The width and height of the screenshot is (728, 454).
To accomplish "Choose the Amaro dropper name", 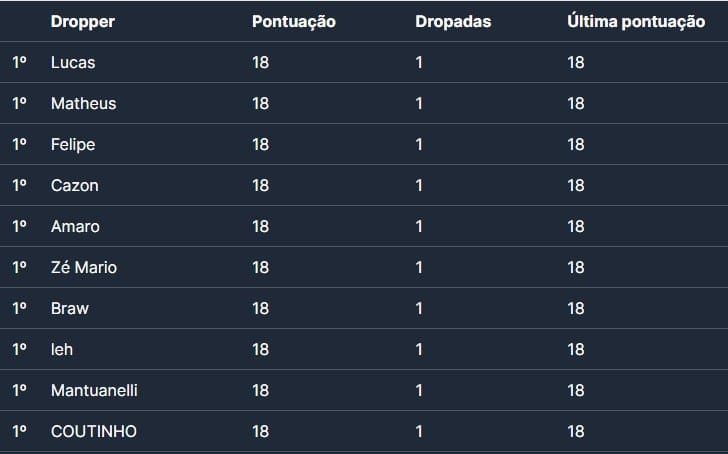I will coord(75,227).
